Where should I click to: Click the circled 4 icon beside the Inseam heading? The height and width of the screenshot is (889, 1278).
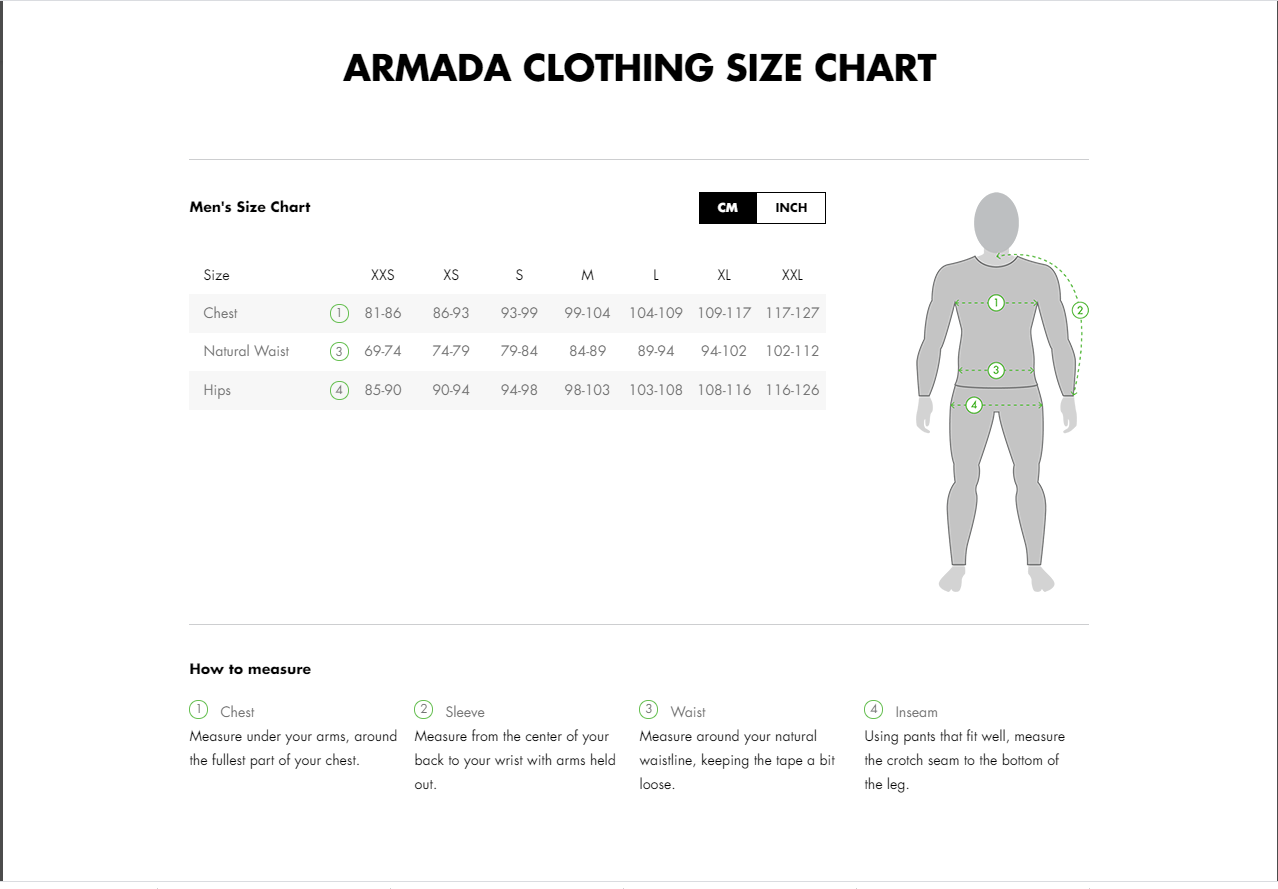[873, 710]
